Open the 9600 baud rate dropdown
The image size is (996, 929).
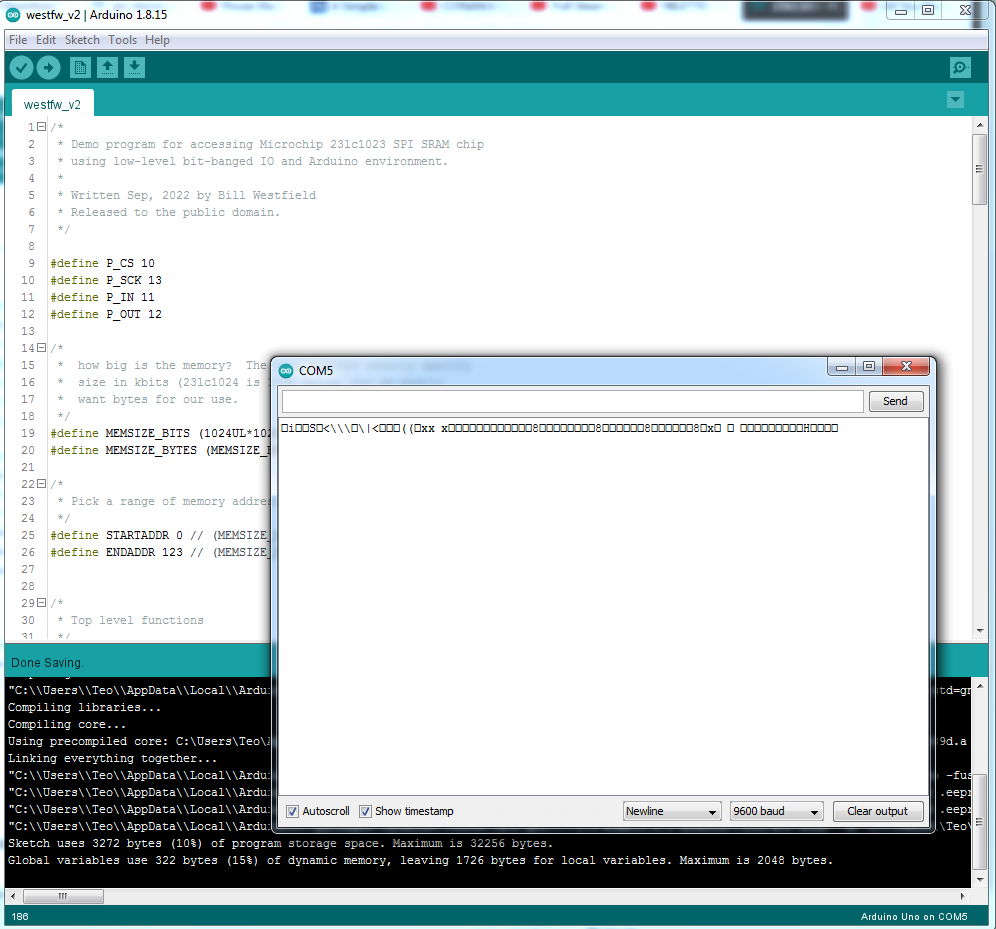point(776,811)
